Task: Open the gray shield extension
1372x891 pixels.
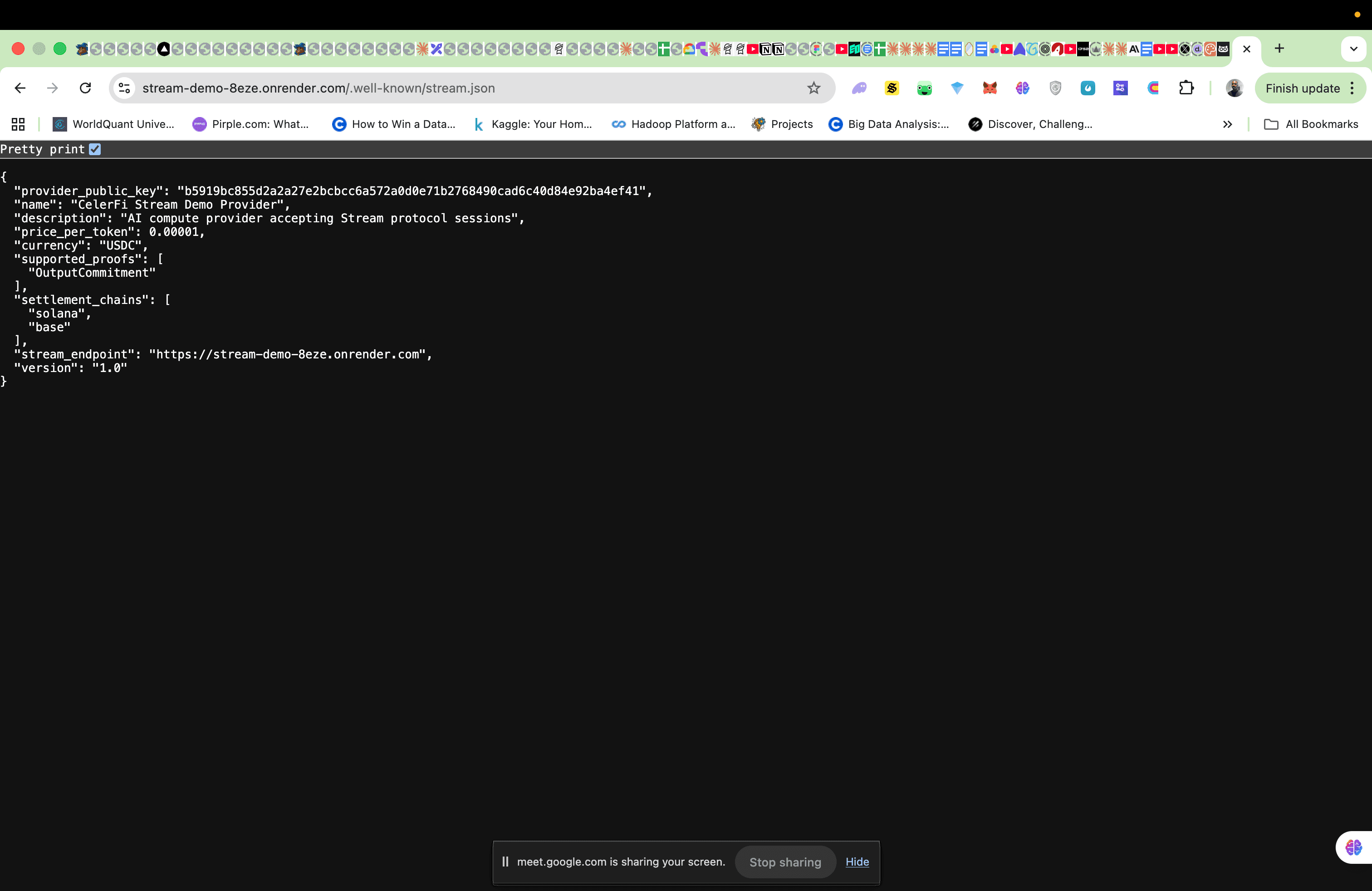Action: (x=1055, y=88)
